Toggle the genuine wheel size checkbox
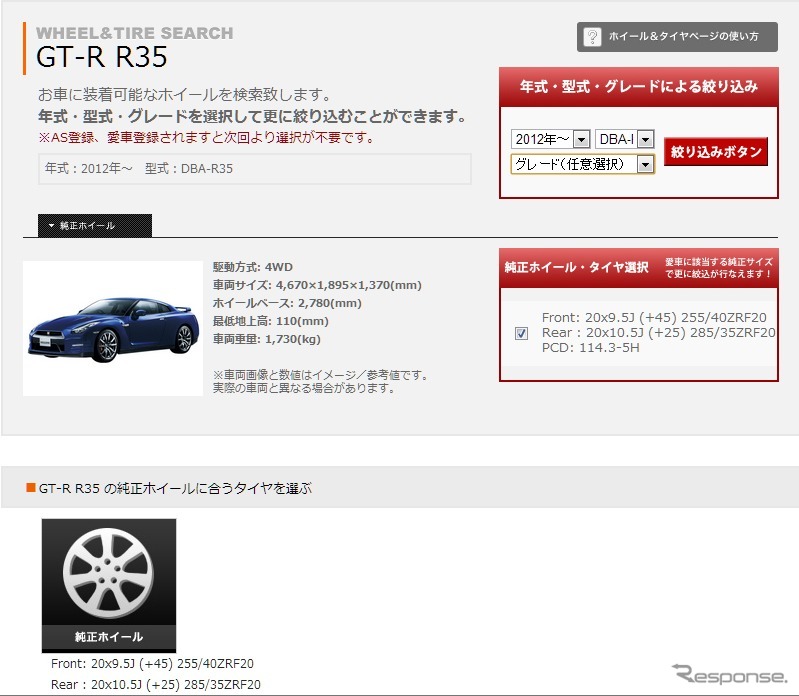Screen dimensions: 799x696 click(x=521, y=333)
